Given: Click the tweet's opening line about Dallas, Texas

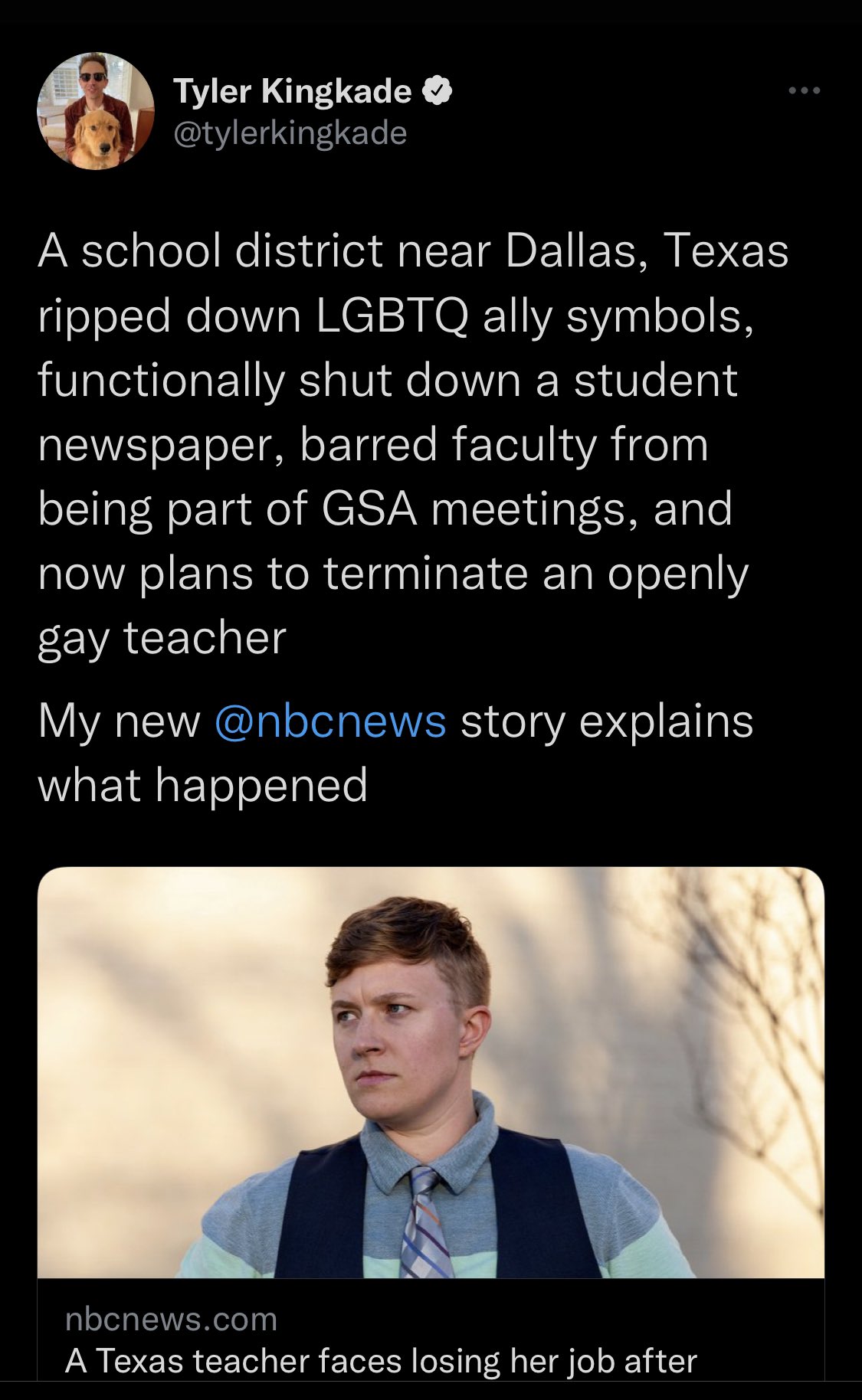Looking at the screenshot, I should 413,251.
